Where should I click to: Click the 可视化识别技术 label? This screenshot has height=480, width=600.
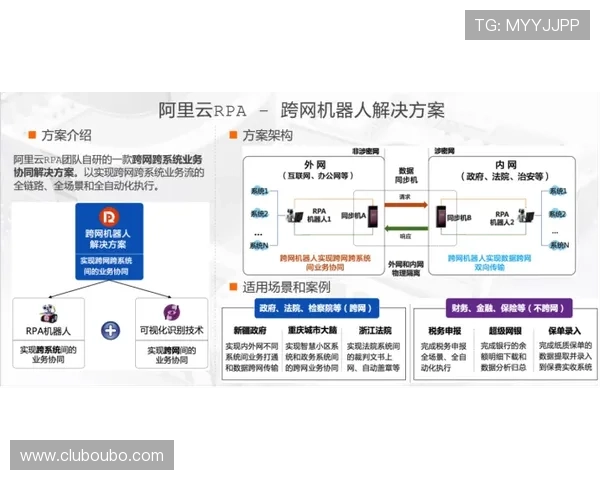point(171,330)
